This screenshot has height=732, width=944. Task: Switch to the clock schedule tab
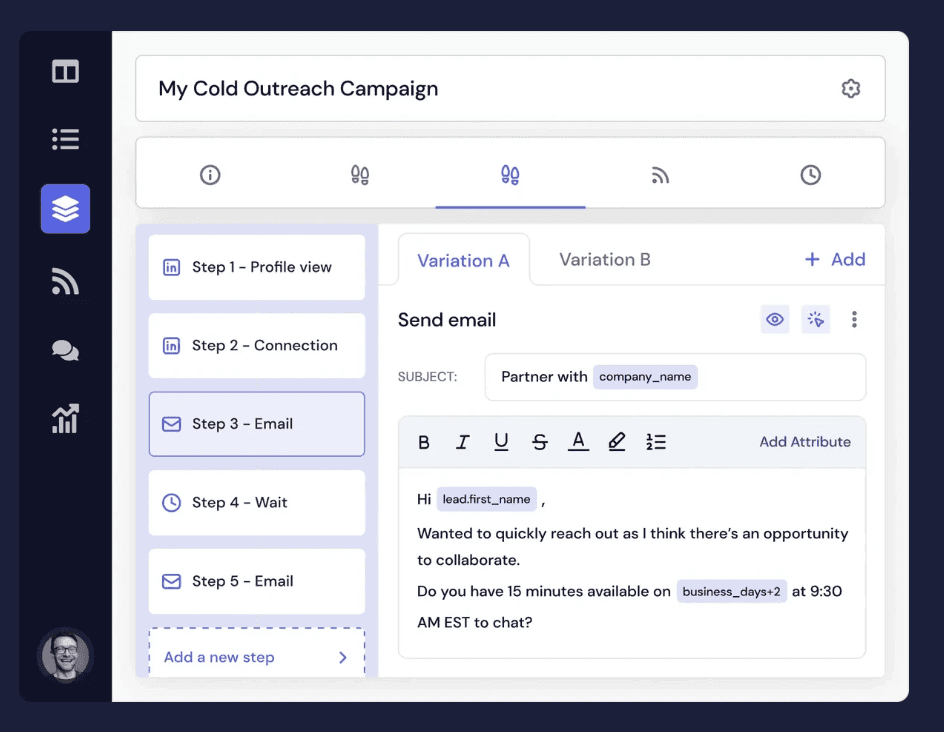coord(810,175)
